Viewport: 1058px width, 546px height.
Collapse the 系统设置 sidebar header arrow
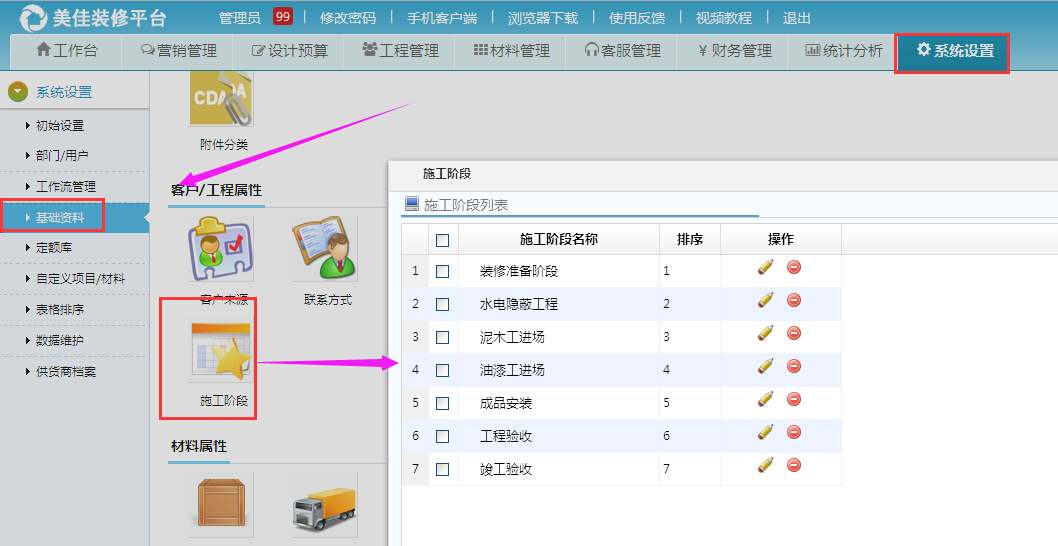18,92
